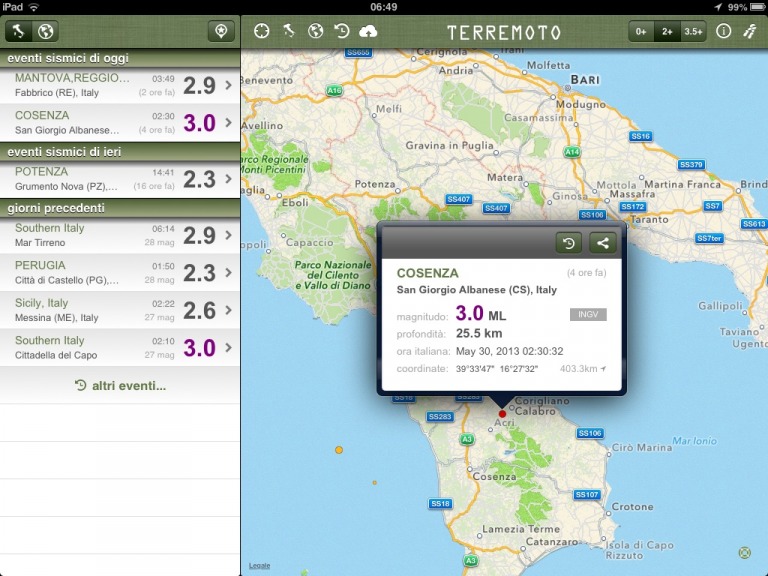Screen dimensions: 768x576
Task: Load more with altri eventi link
Action: [x=120, y=385]
